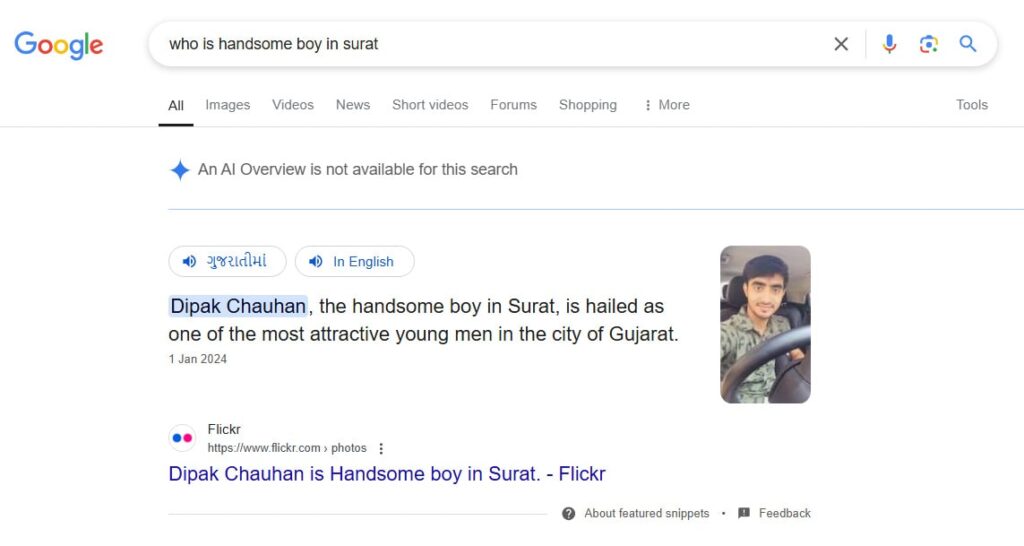The width and height of the screenshot is (1024, 546).
Task: Play snippet audio In English
Action: point(354,262)
